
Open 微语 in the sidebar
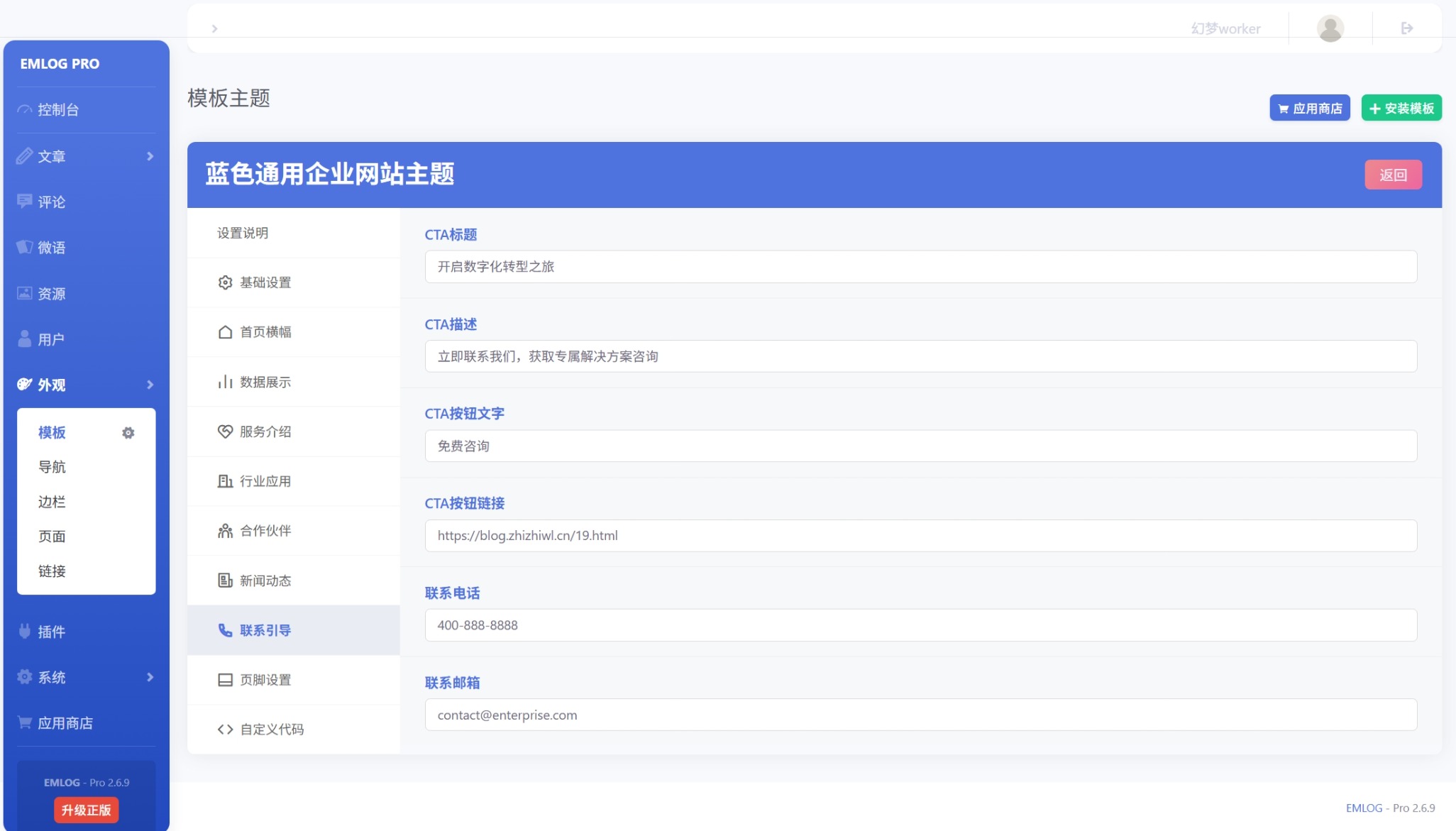pyautogui.click(x=51, y=248)
